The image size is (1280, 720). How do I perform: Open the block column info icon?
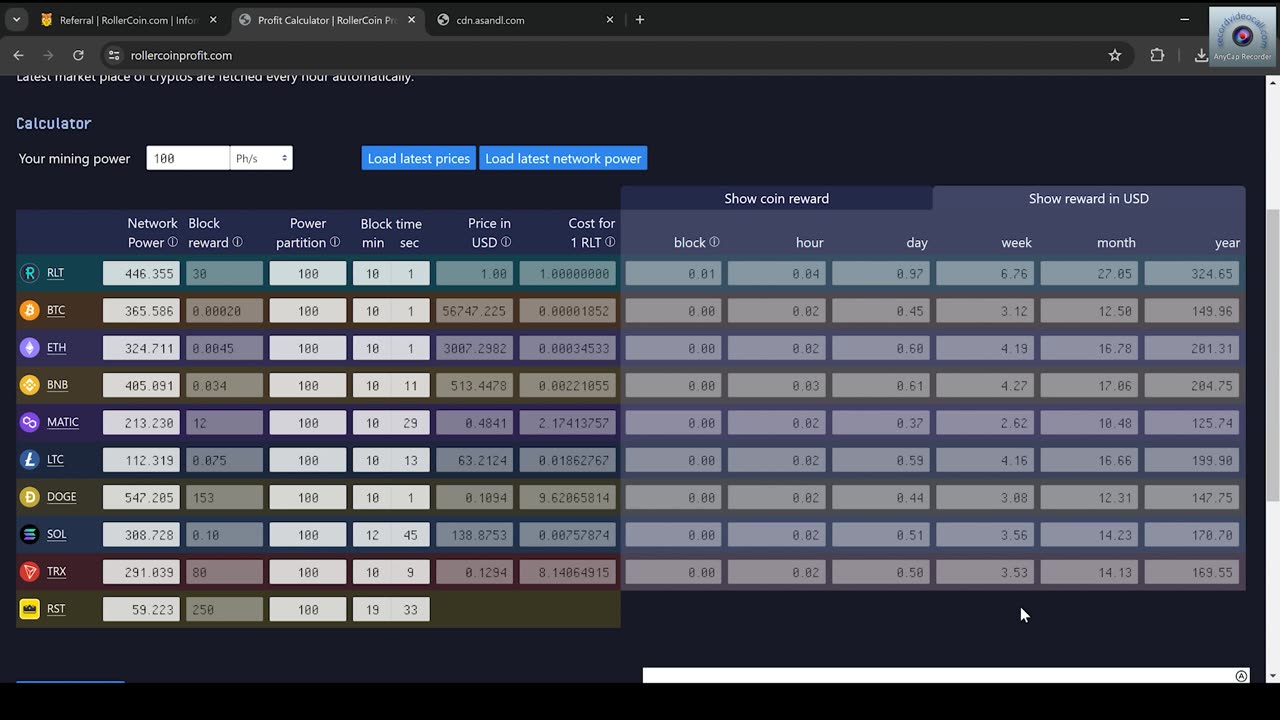pos(714,242)
